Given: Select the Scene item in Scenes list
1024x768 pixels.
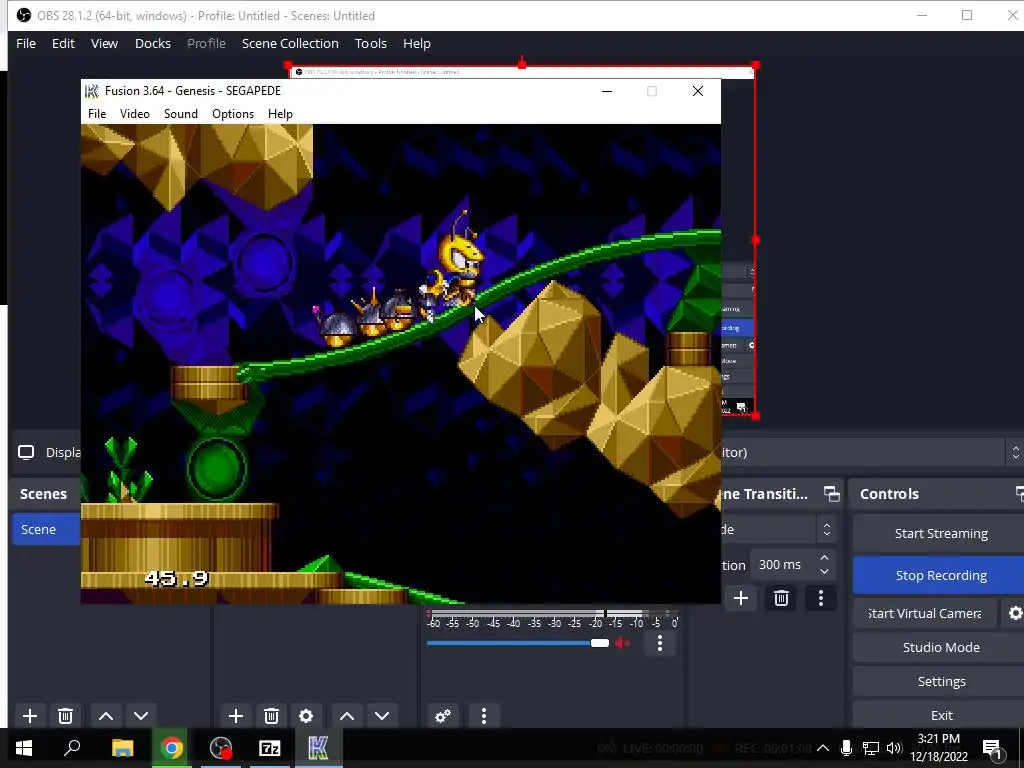Looking at the screenshot, I should [46, 529].
